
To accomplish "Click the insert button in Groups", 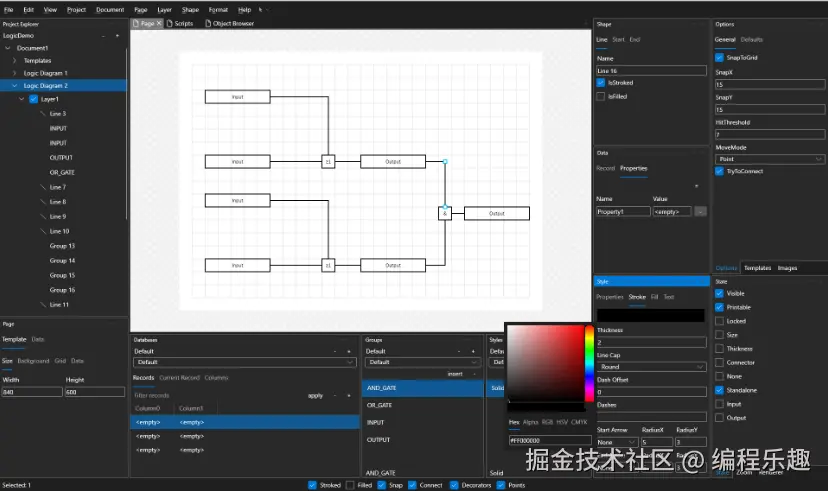I will click(455, 374).
